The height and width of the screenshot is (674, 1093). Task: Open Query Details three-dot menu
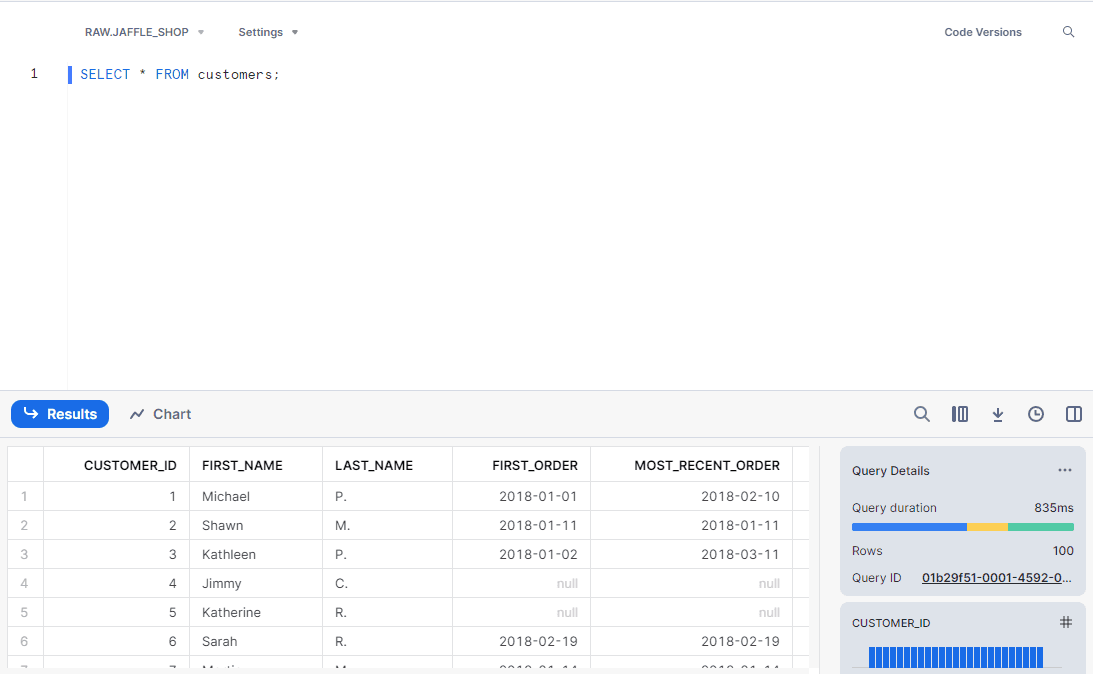coord(1065,471)
